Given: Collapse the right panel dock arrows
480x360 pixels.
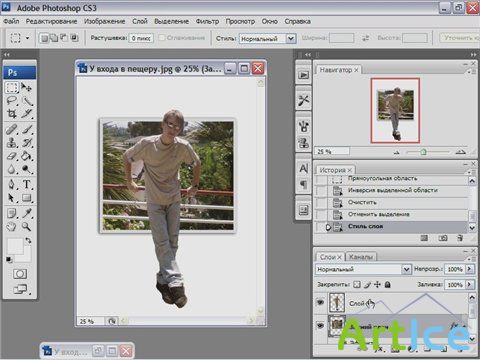Looking at the screenshot, I should coord(473,54).
